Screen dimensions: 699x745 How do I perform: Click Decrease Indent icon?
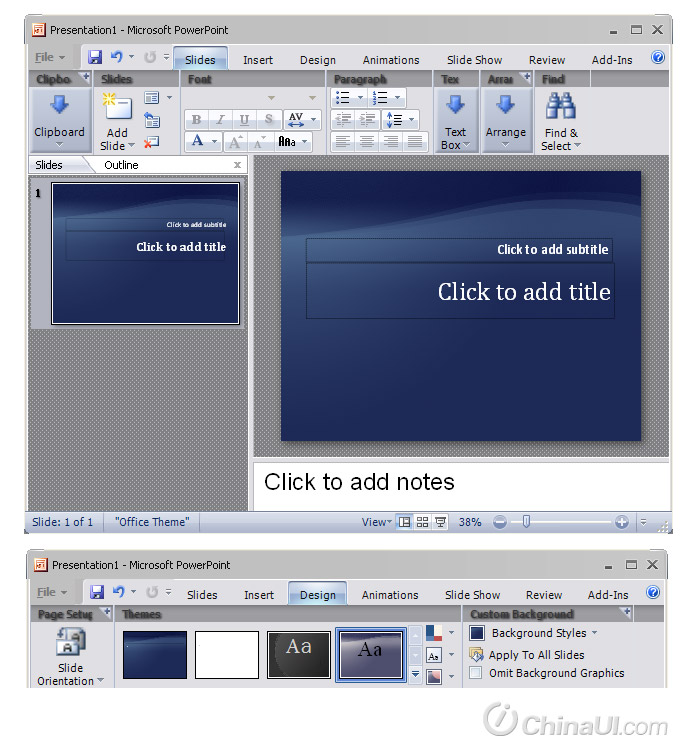click(x=344, y=120)
